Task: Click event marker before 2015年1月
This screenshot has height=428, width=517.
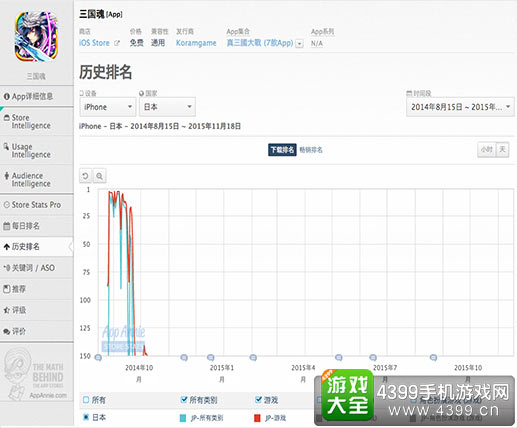Action: 184,358
